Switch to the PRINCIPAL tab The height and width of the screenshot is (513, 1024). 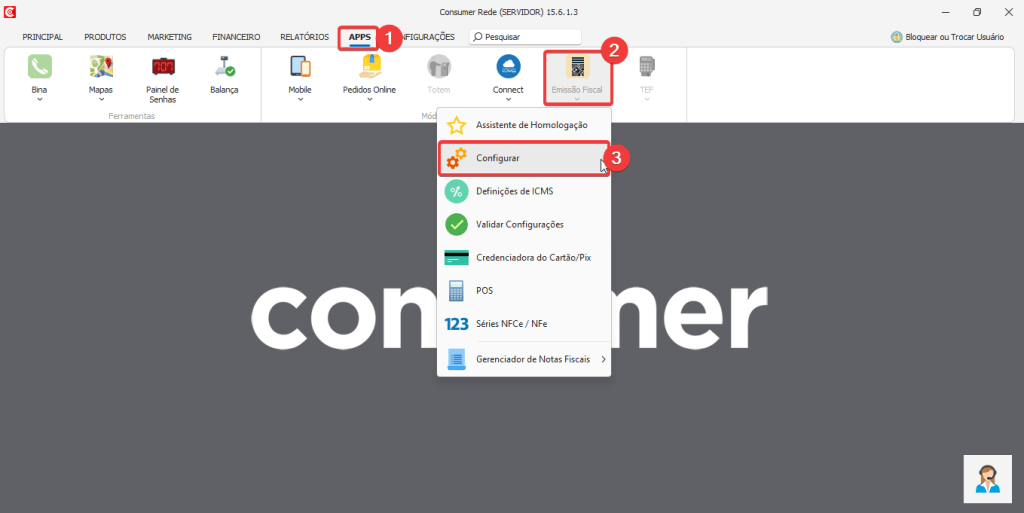tap(42, 37)
